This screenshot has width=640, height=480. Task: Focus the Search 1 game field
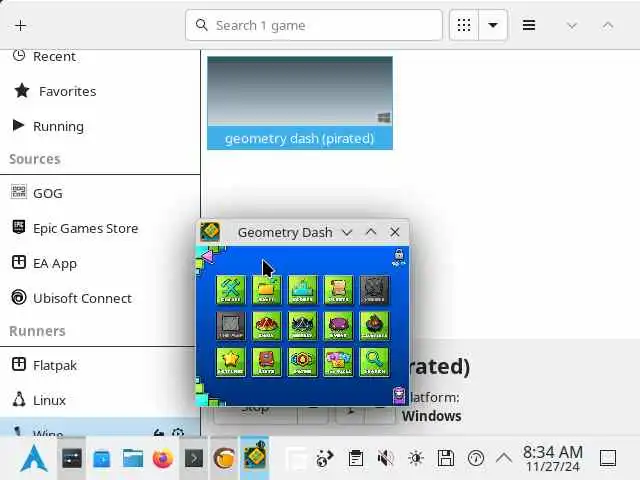[313, 25]
